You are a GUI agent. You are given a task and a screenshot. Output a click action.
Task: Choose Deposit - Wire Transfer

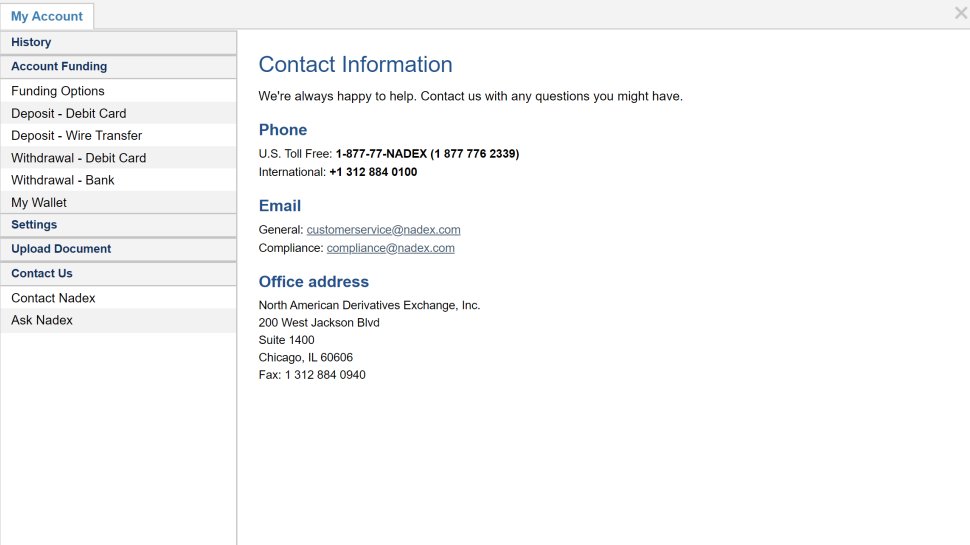[118, 135]
